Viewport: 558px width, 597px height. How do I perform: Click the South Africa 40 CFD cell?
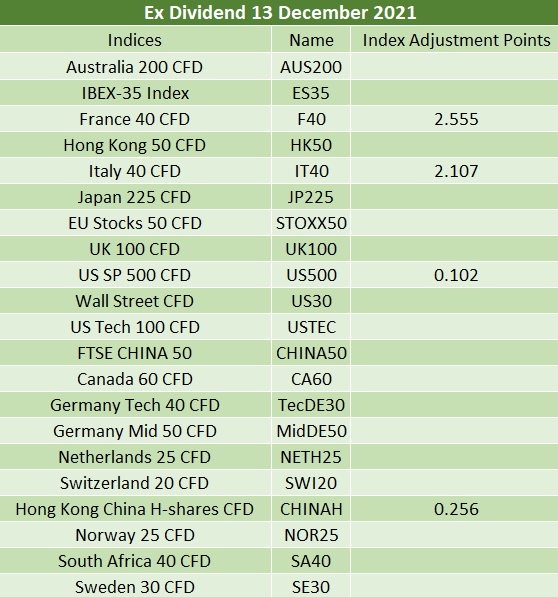pyautogui.click(x=135, y=561)
